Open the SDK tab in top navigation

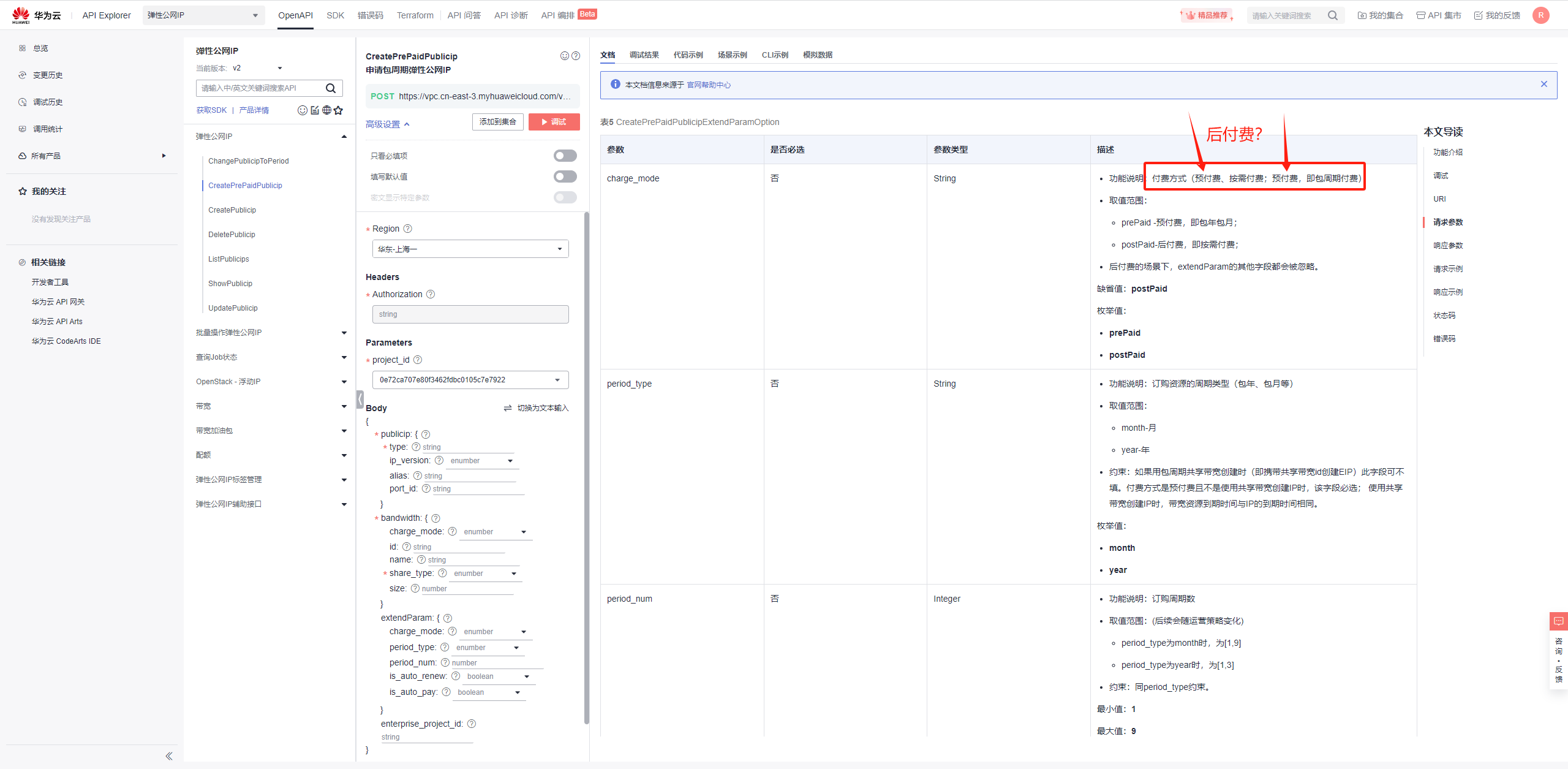(x=335, y=15)
